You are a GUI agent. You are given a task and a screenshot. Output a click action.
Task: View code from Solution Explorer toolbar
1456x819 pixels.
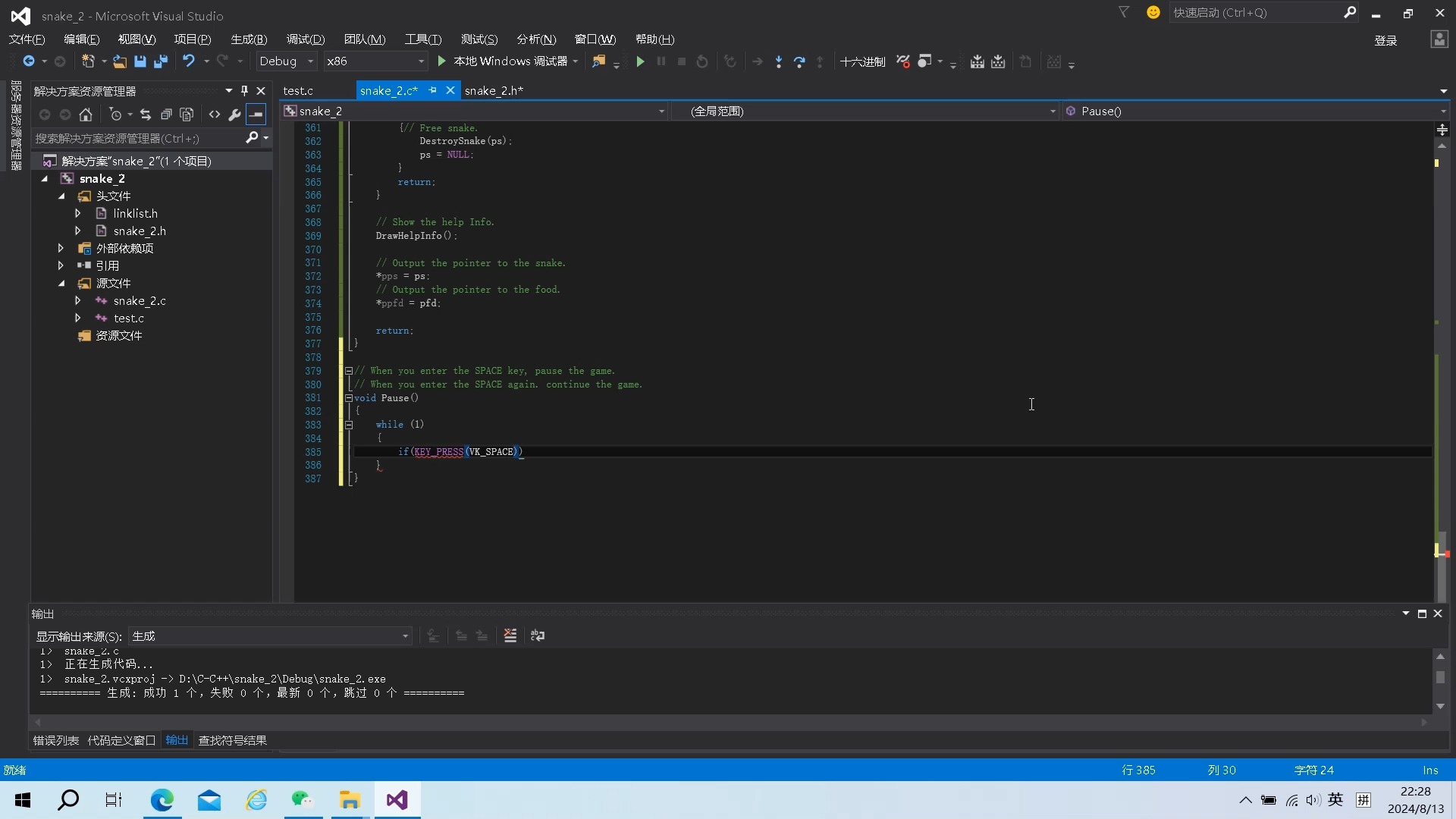click(215, 115)
